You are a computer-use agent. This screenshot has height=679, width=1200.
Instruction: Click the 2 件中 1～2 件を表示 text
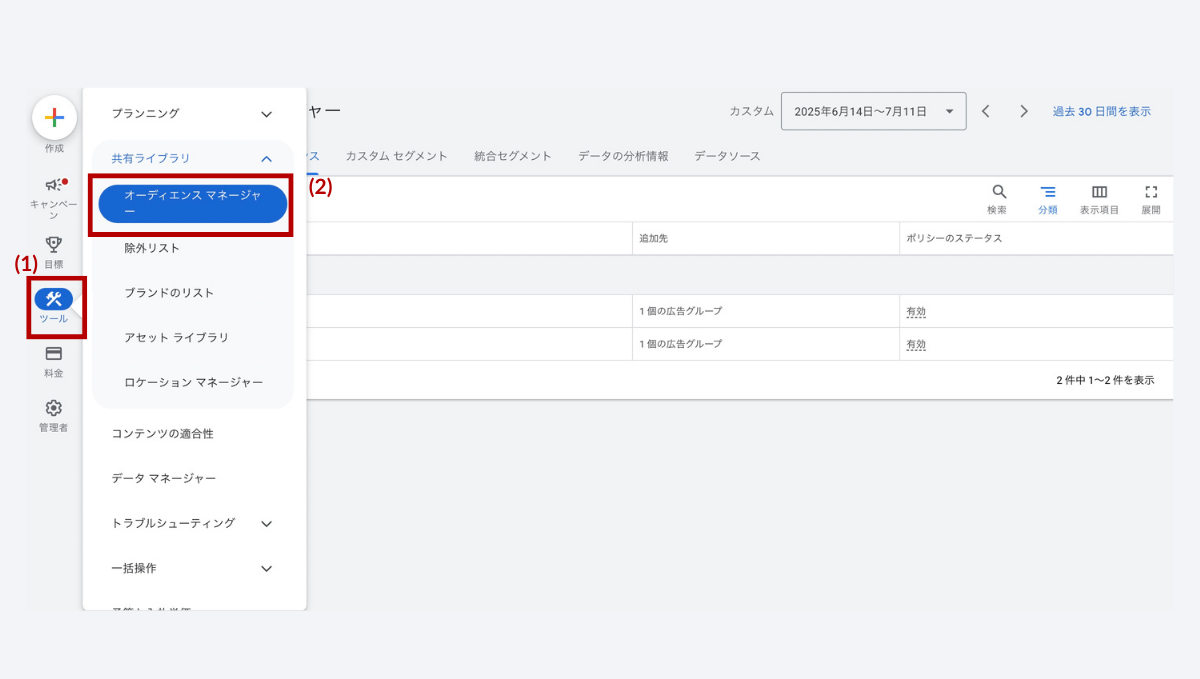point(1105,381)
